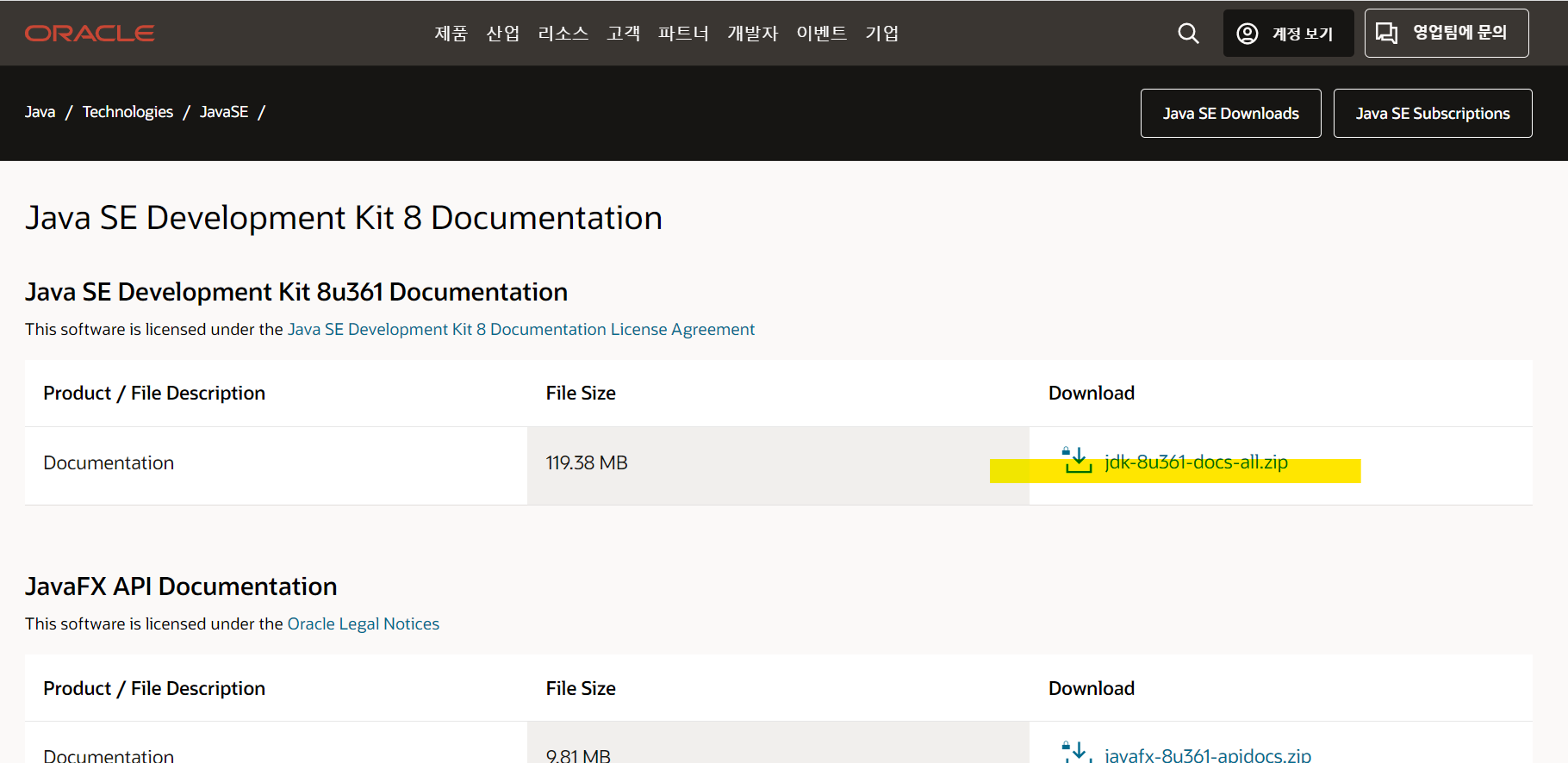Click the 계정 보기 button
The width and height of the screenshot is (1568, 763).
1289,34
